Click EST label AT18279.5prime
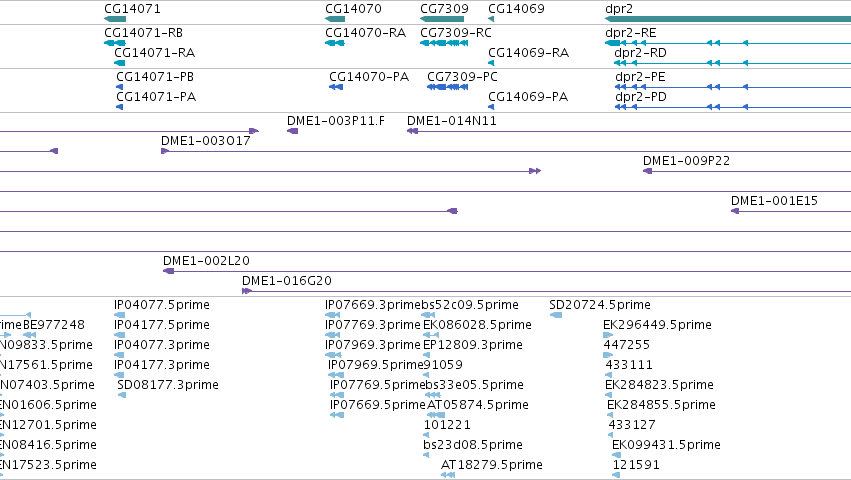This screenshot has width=851, height=480. 492,465
